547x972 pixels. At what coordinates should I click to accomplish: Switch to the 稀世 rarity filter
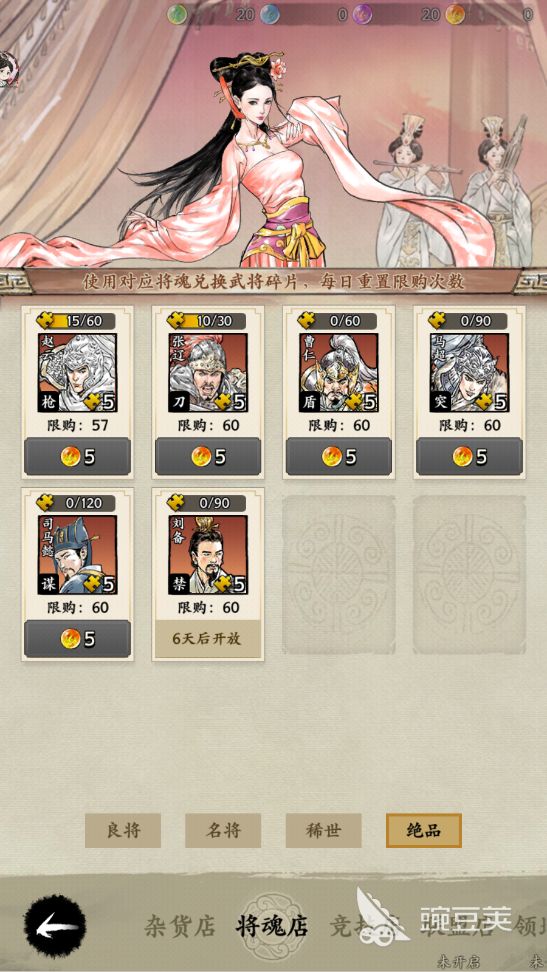(324, 831)
